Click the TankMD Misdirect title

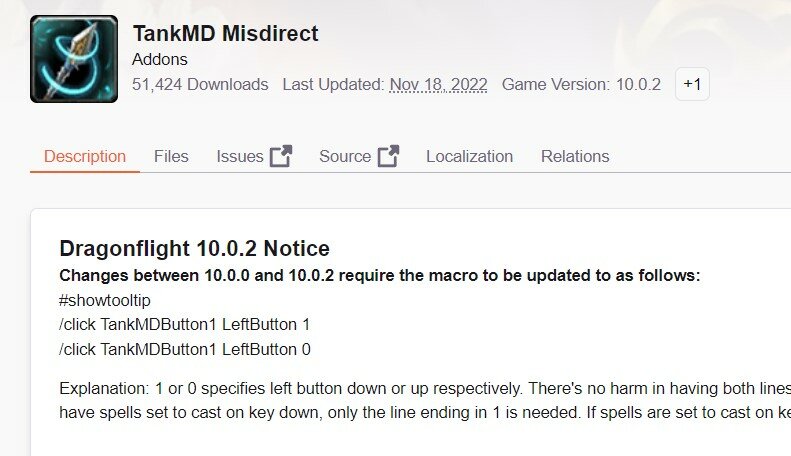pyautogui.click(x=225, y=34)
